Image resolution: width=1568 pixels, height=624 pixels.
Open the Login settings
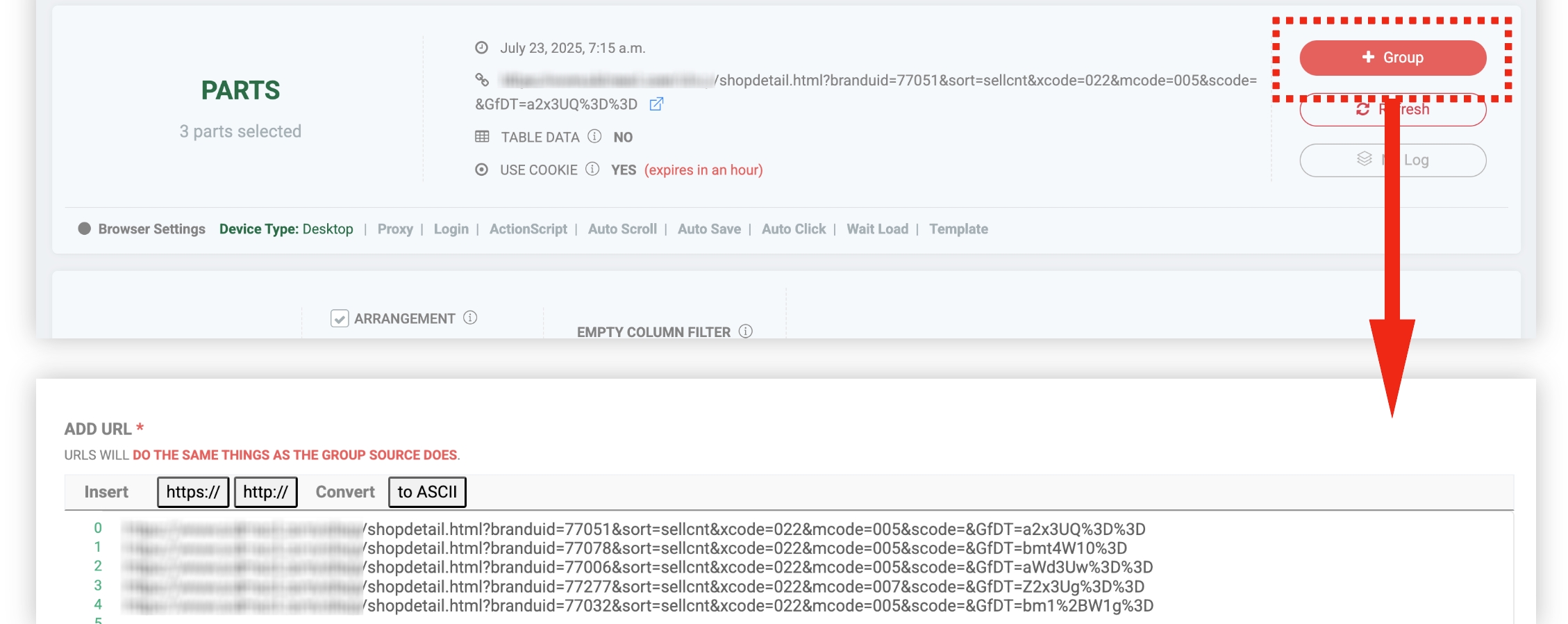pyautogui.click(x=451, y=229)
